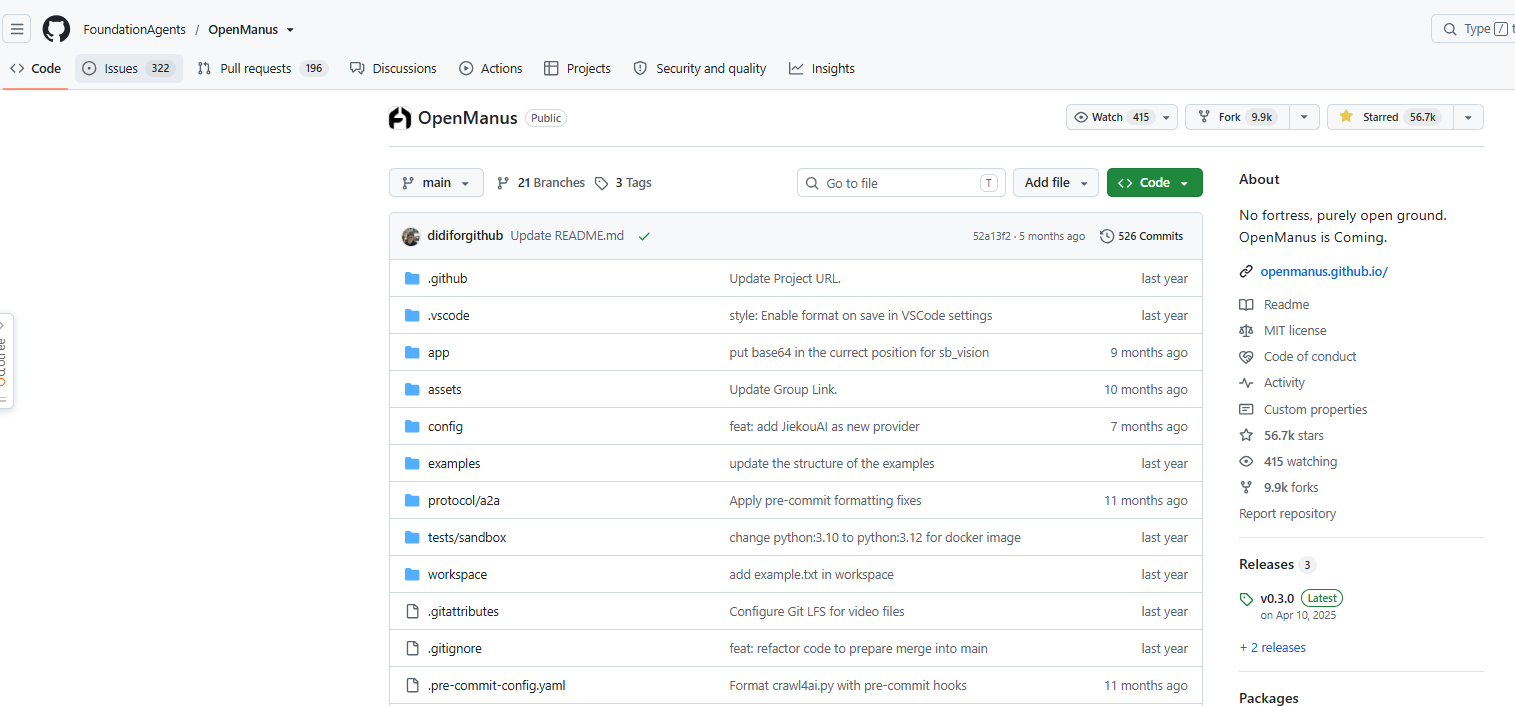Open the star lists dropdown arrow
1515x706 pixels.
coord(1468,117)
